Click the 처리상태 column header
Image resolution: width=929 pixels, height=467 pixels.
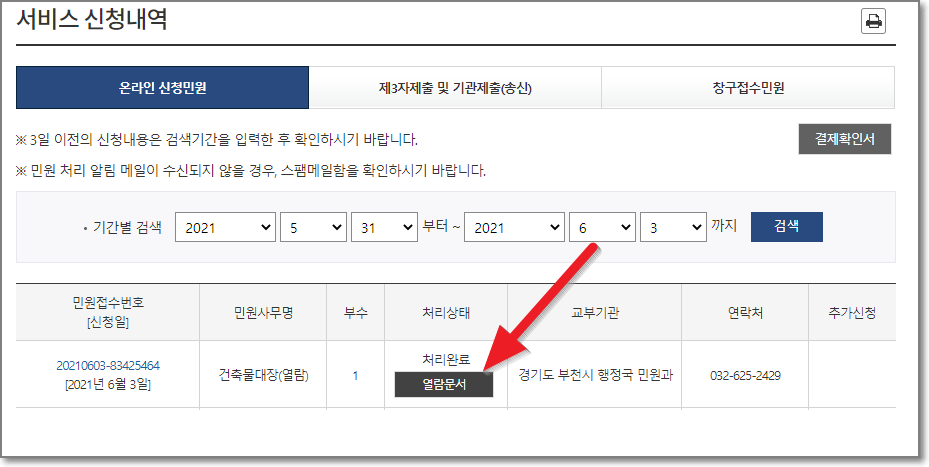(x=446, y=313)
